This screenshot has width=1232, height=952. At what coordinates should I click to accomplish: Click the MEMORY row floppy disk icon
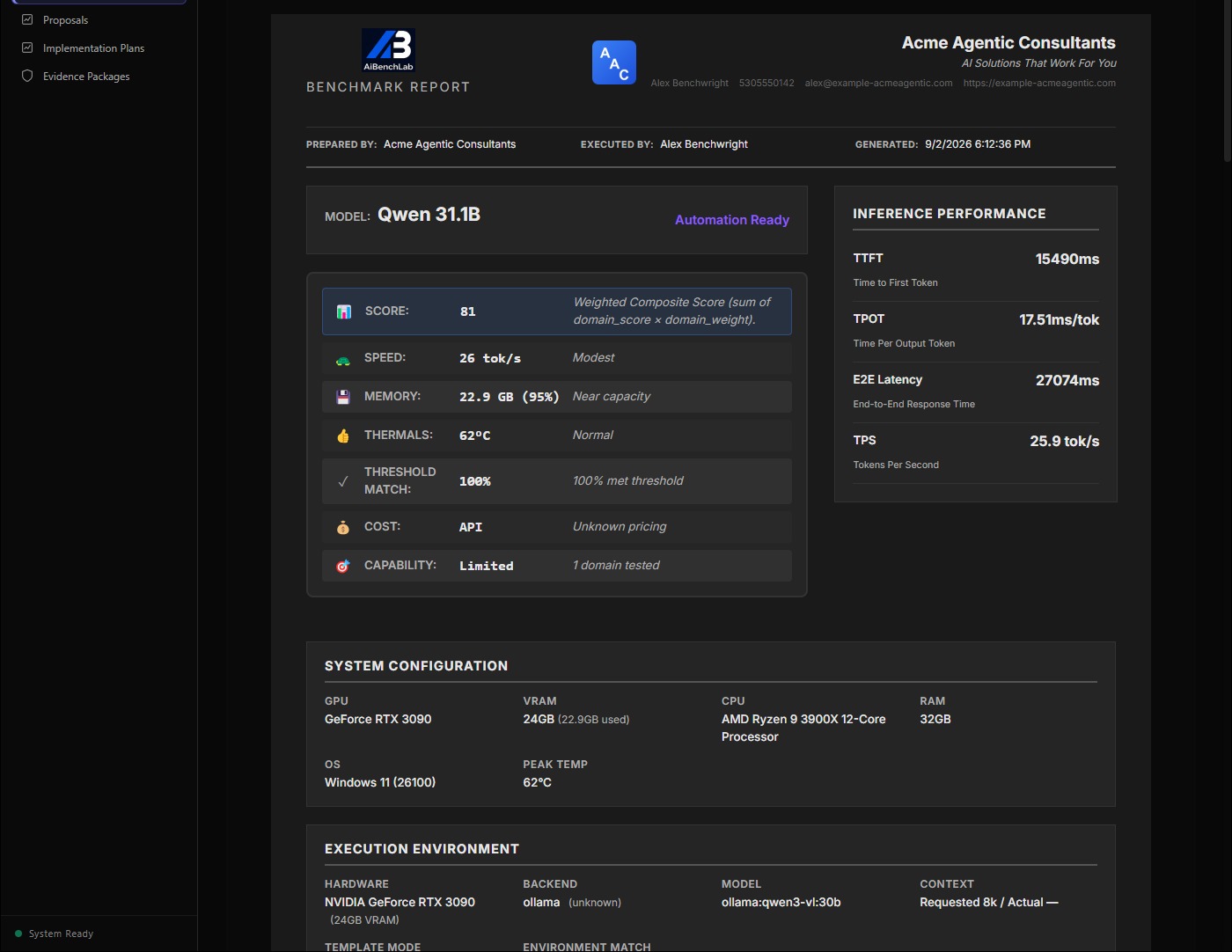tap(343, 397)
